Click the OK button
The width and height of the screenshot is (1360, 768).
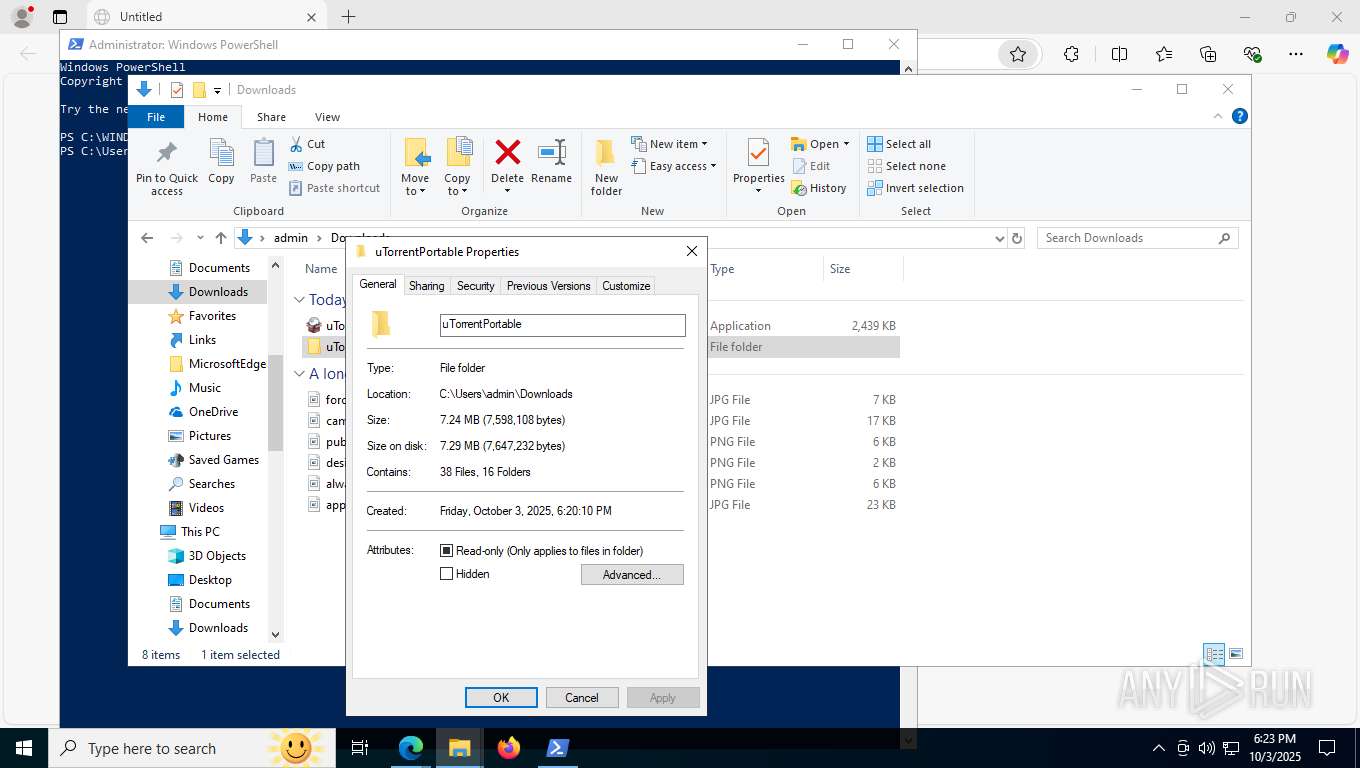click(x=501, y=698)
